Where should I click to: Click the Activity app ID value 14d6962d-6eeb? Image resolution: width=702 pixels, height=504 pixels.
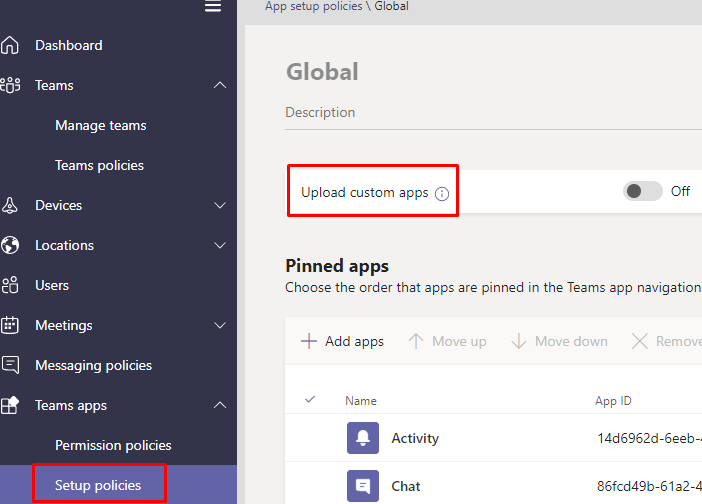coord(649,438)
